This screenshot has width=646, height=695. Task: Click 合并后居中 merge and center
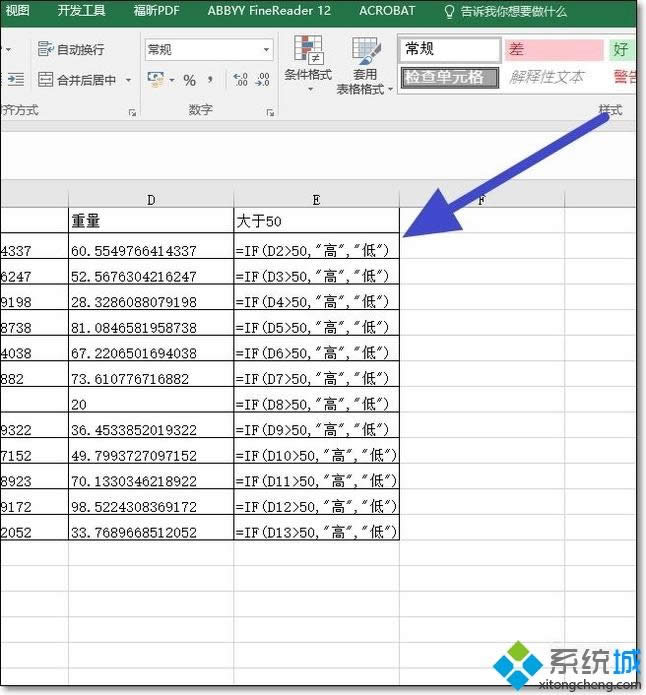pos(77,80)
